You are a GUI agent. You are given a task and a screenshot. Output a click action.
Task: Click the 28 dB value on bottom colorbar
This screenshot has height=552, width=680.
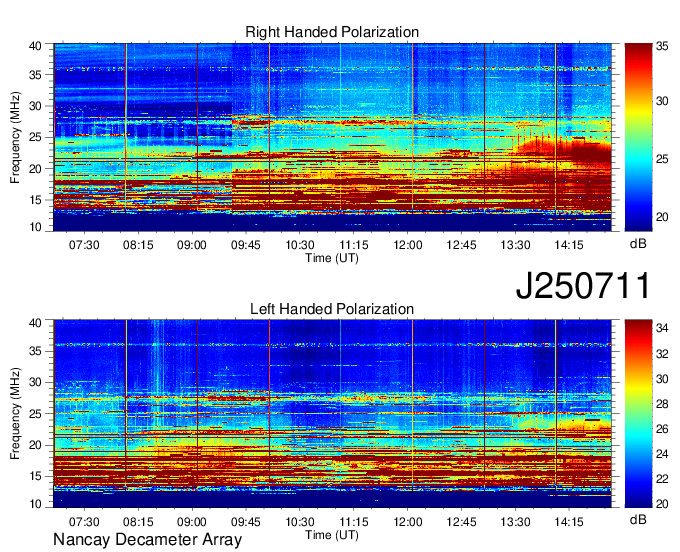tap(662, 404)
